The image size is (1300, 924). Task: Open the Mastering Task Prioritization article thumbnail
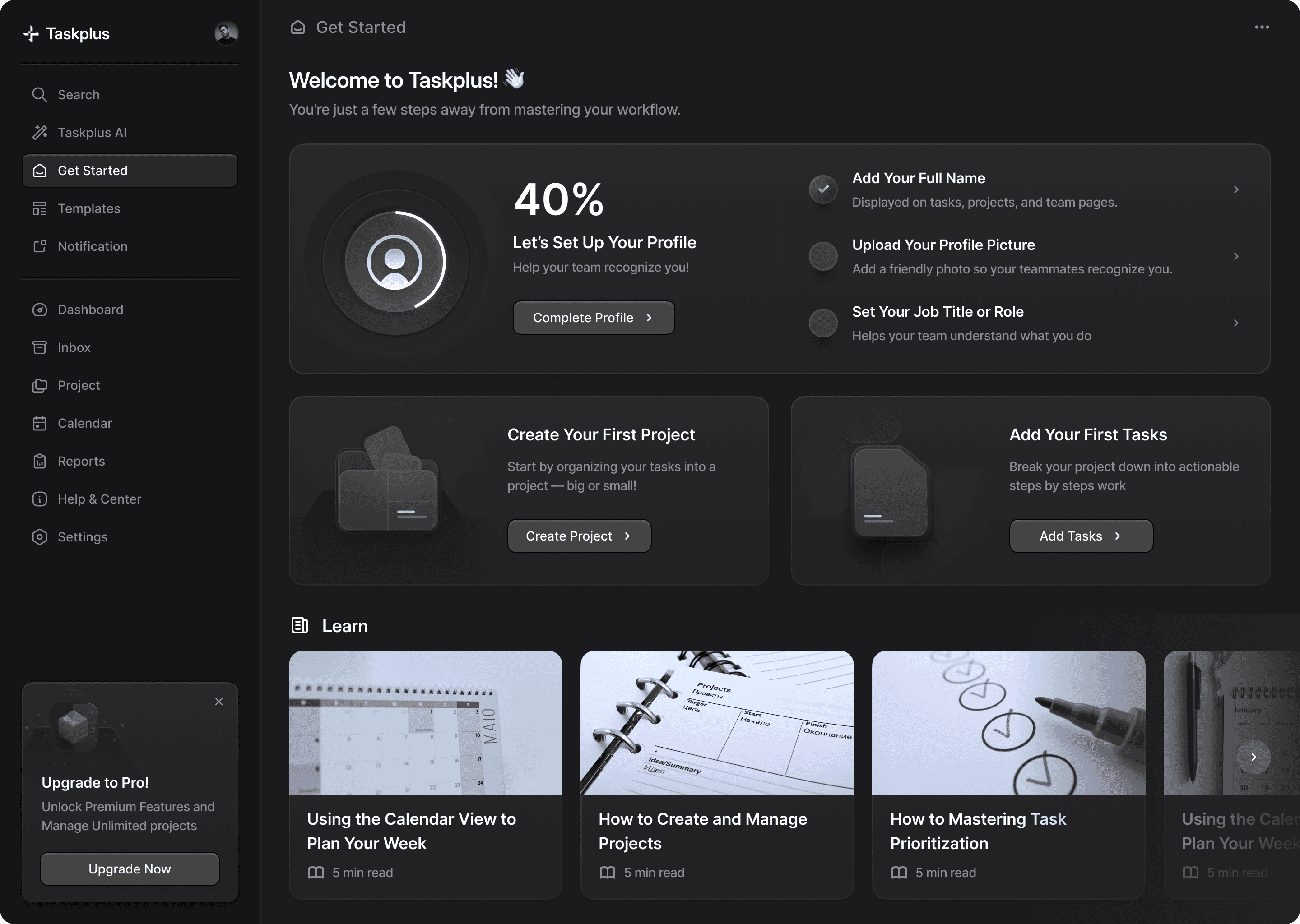[x=1008, y=723]
